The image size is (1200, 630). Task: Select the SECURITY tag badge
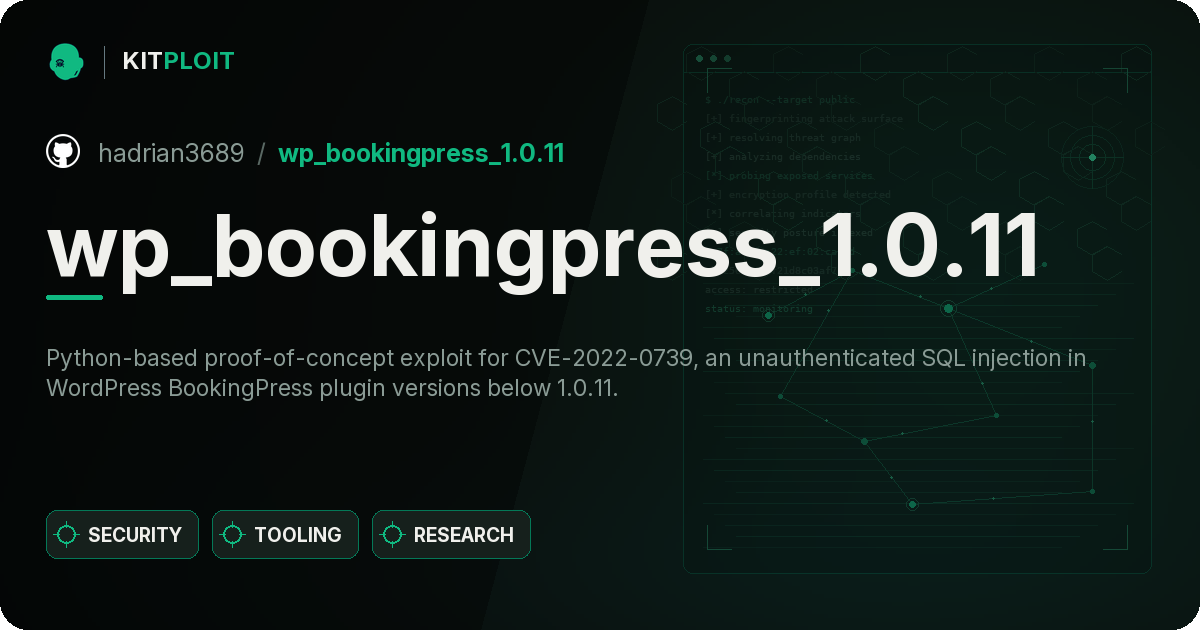coord(122,535)
